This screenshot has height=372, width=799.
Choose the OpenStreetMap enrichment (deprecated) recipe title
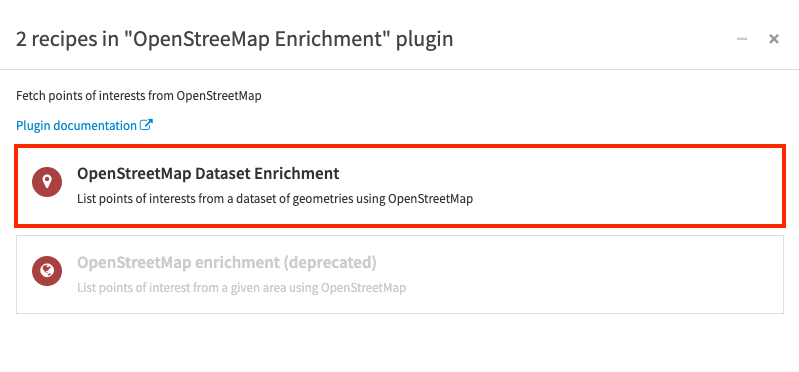[x=227, y=263]
